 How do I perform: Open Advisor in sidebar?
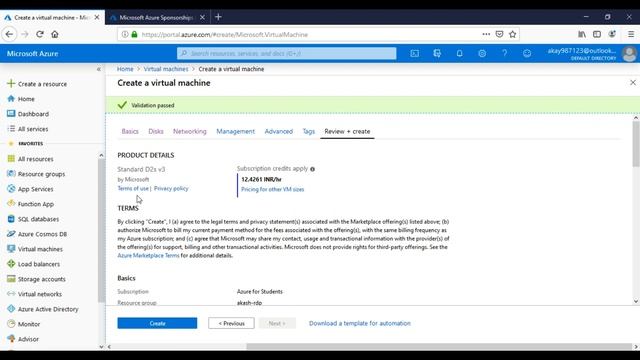coord(23,339)
